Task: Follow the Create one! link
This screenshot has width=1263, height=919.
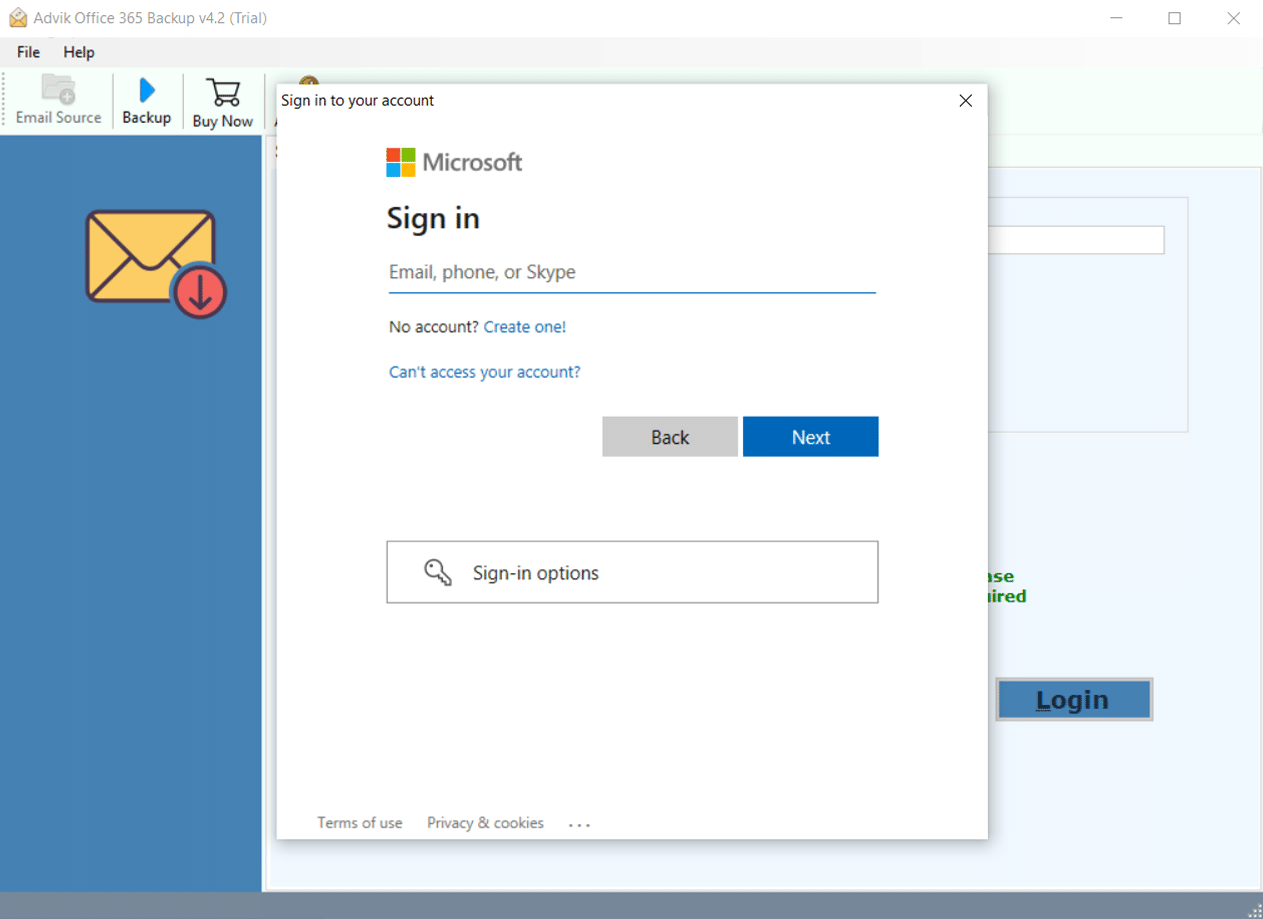Action: pyautogui.click(x=525, y=327)
